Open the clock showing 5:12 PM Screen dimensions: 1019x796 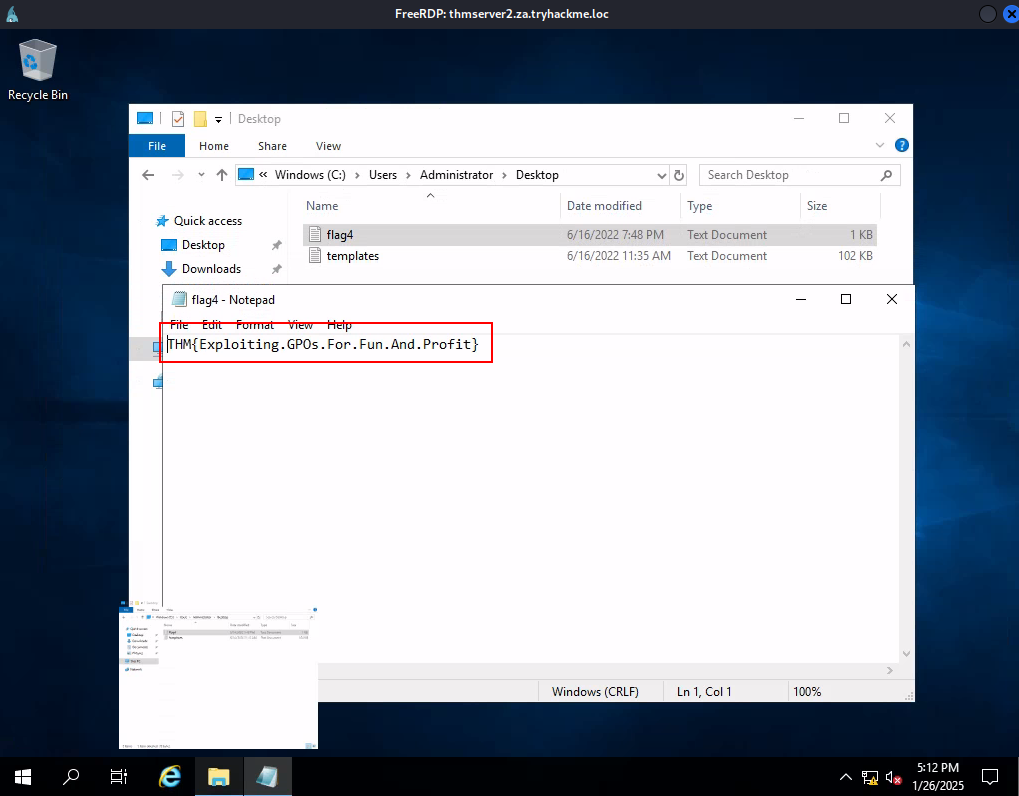coord(938,777)
